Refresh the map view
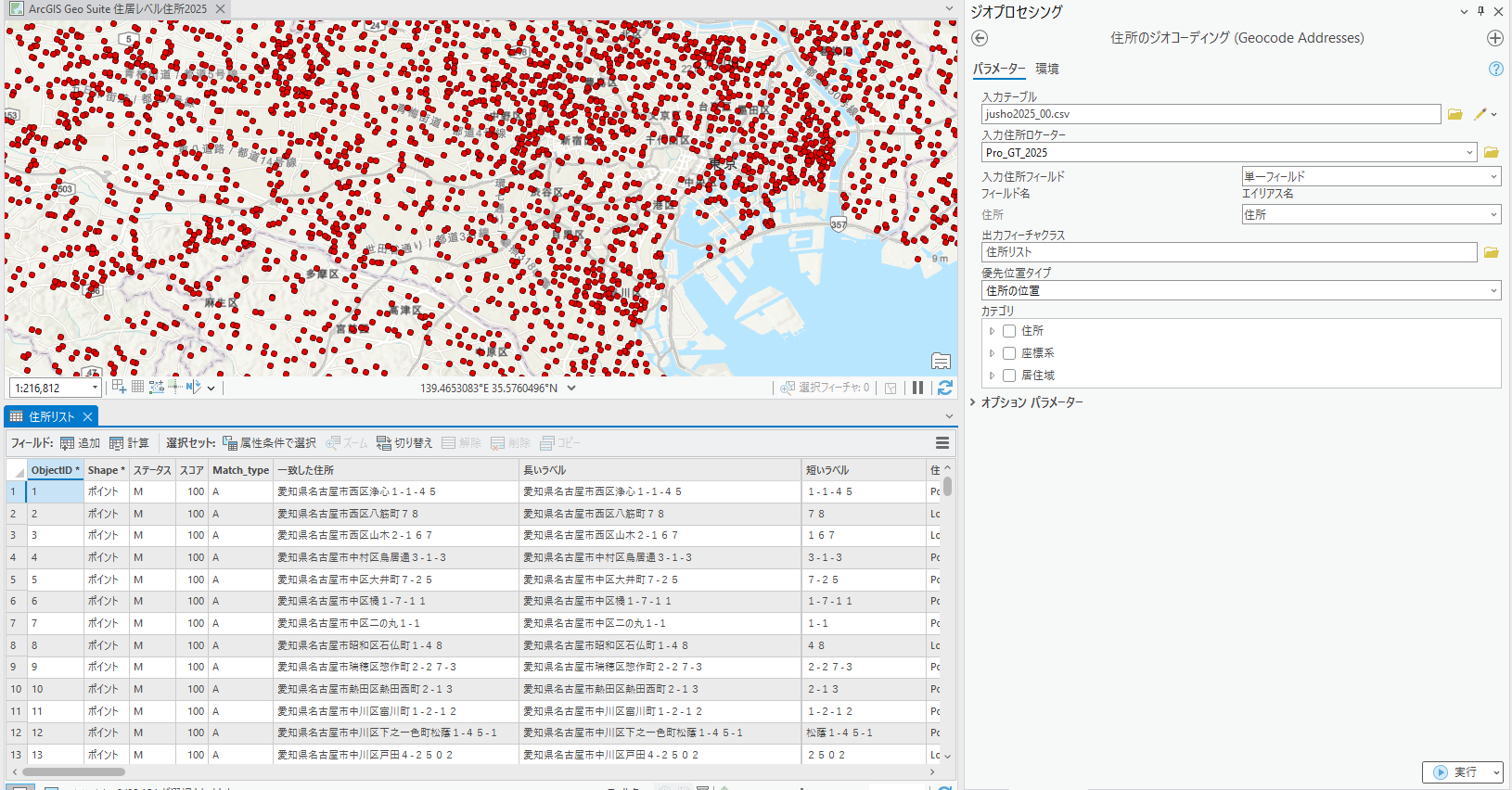The height and width of the screenshot is (790, 1512). 944,388
